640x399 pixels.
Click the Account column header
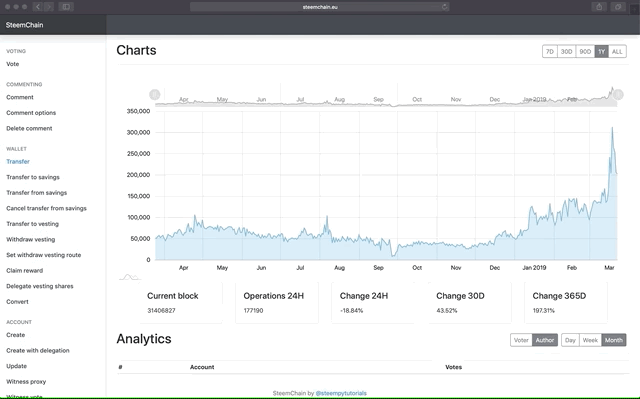point(202,367)
